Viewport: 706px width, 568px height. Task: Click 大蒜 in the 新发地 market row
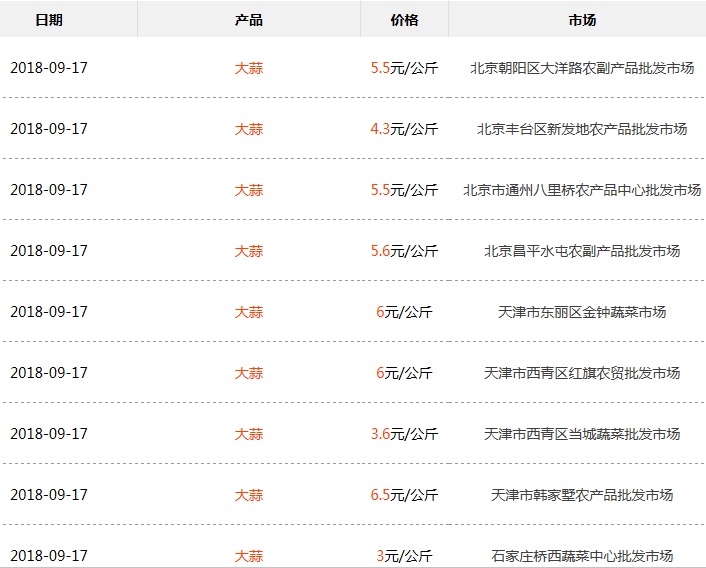pyautogui.click(x=249, y=129)
